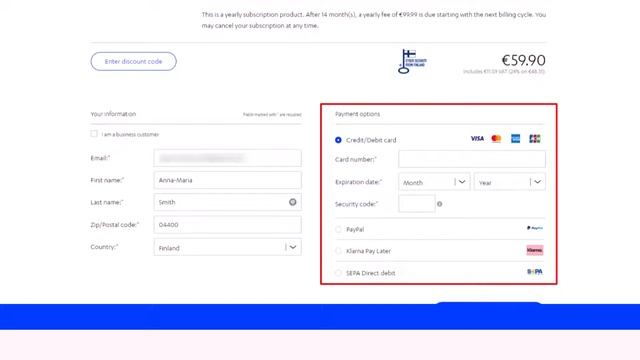Click the €59.90 total price

pos(523,60)
